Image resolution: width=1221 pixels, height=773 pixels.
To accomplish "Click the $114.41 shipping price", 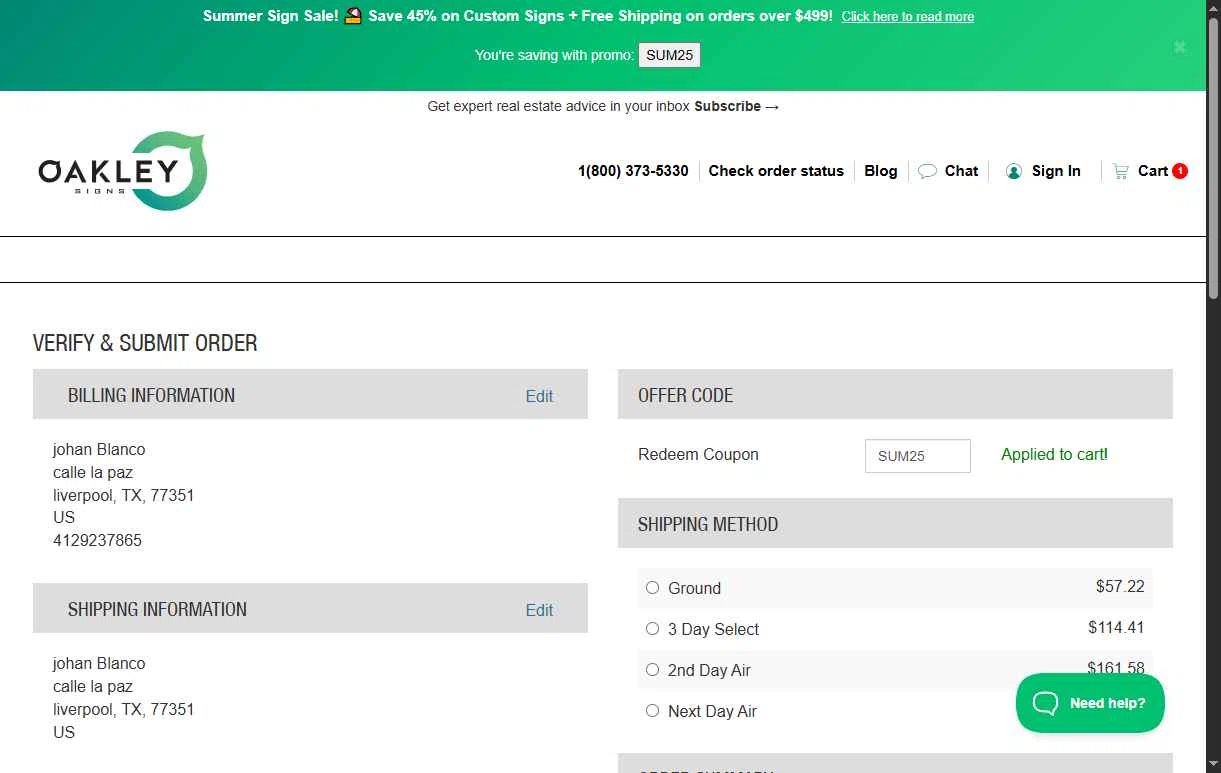I will (x=1116, y=627).
